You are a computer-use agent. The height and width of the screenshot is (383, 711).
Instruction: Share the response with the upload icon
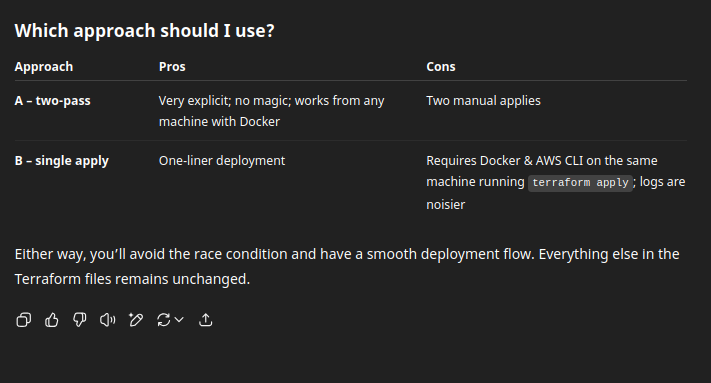pos(205,320)
